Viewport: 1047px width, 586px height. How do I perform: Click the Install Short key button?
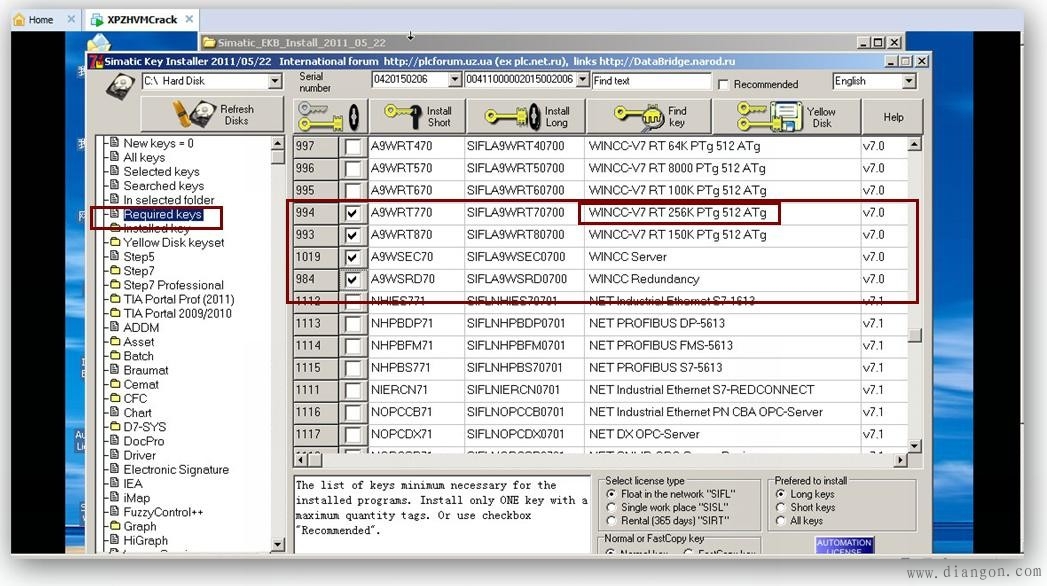417,117
